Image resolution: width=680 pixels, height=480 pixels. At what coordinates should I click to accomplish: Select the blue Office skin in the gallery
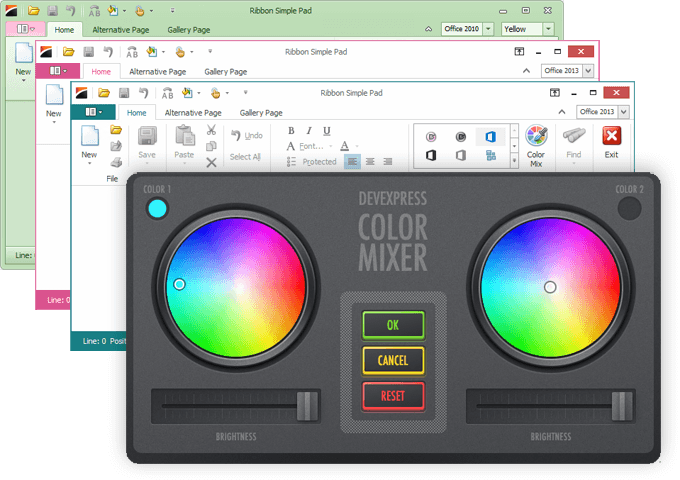pos(491,136)
